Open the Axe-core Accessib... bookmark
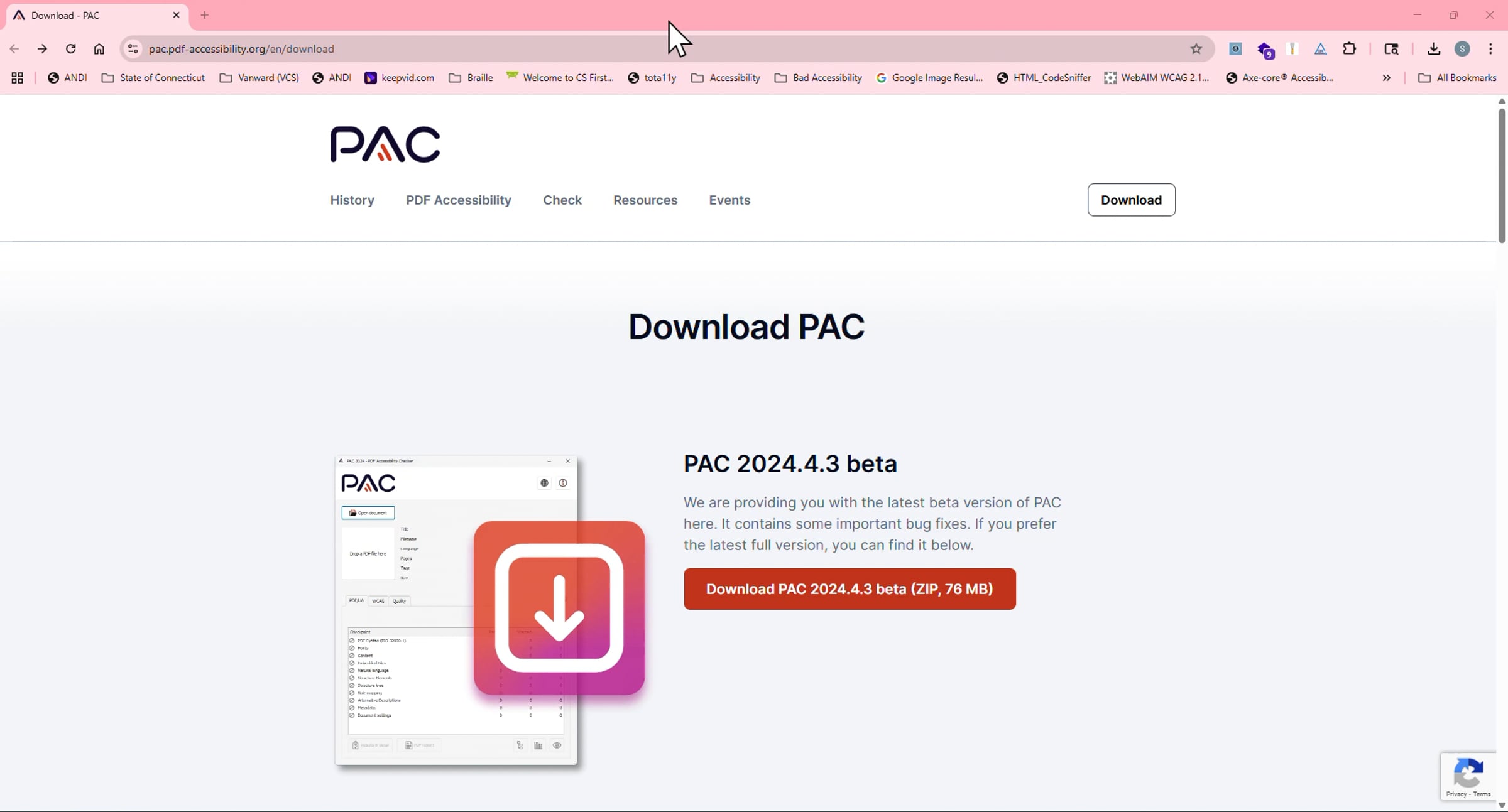The image size is (1508, 812). point(1279,78)
